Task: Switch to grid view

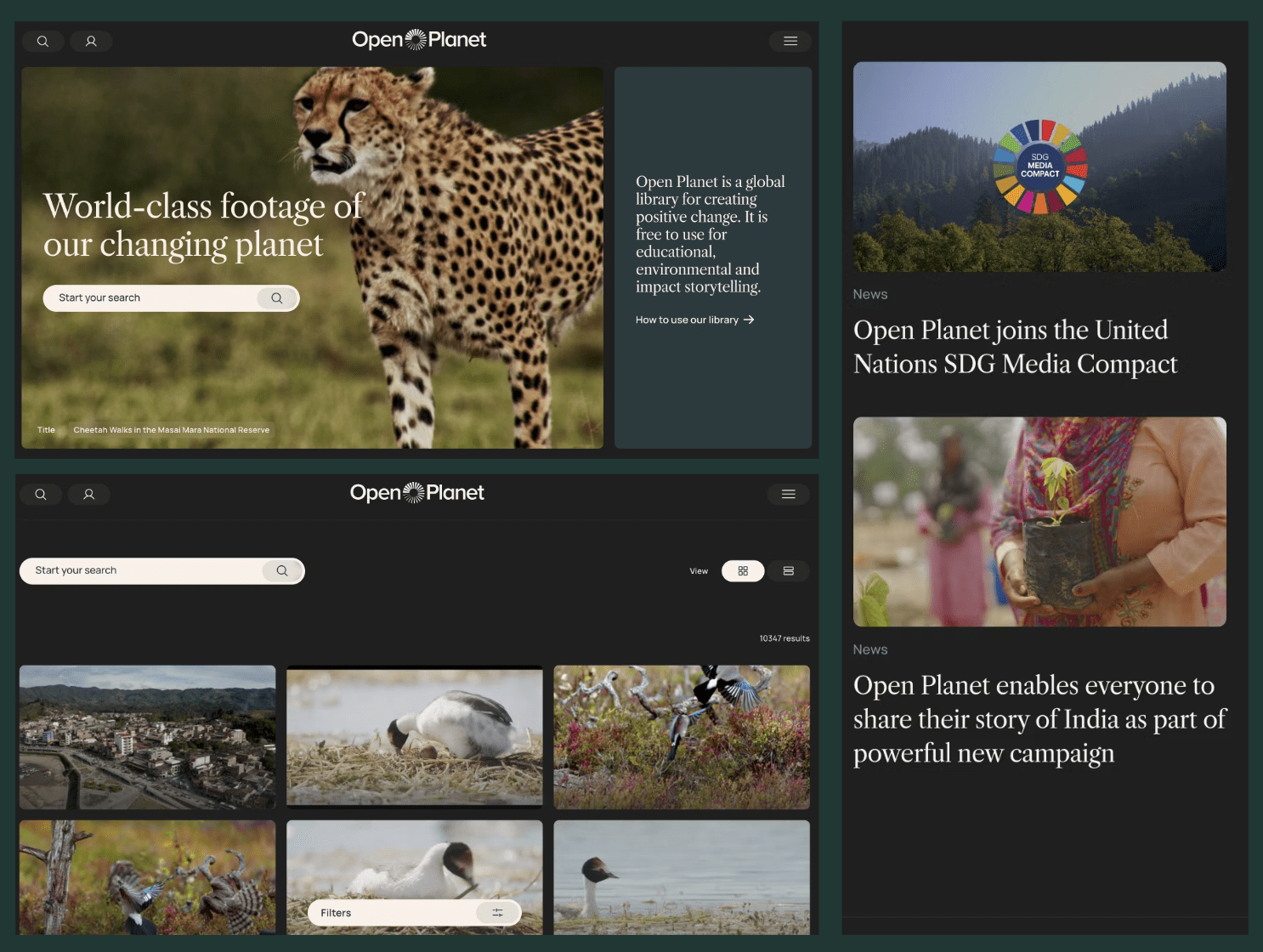Action: point(743,571)
